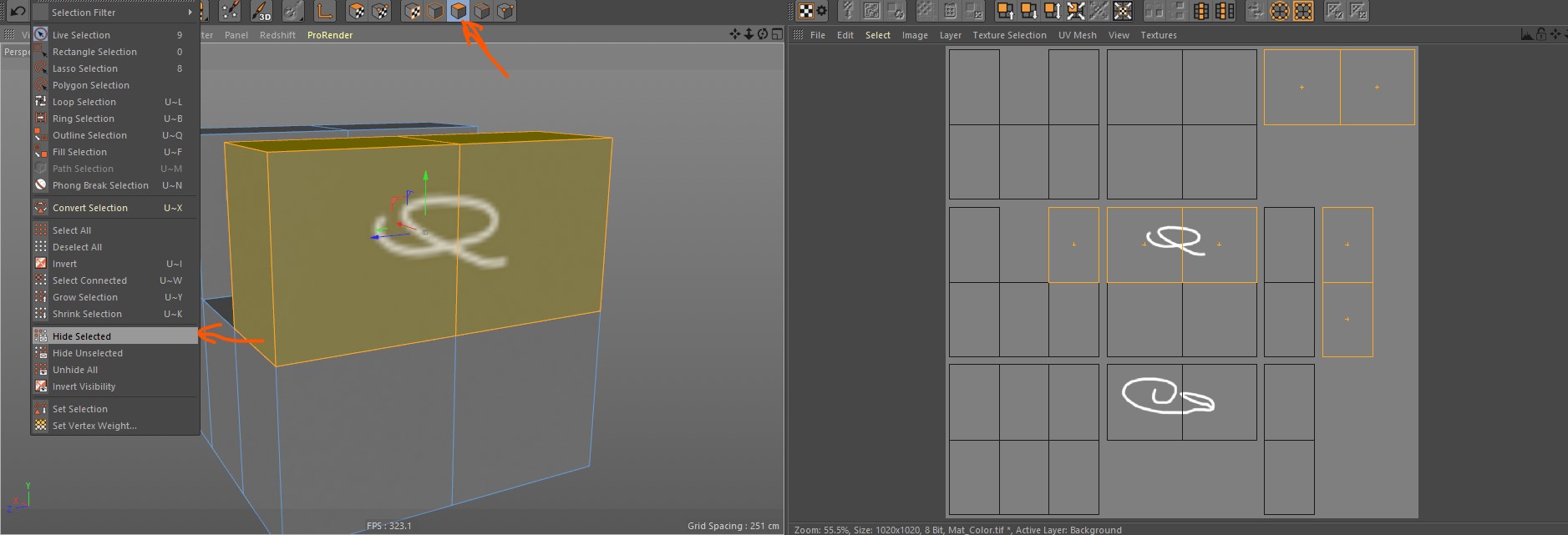Select Ring Selection menu item
Viewport: 1568px width, 535px height.
point(115,119)
